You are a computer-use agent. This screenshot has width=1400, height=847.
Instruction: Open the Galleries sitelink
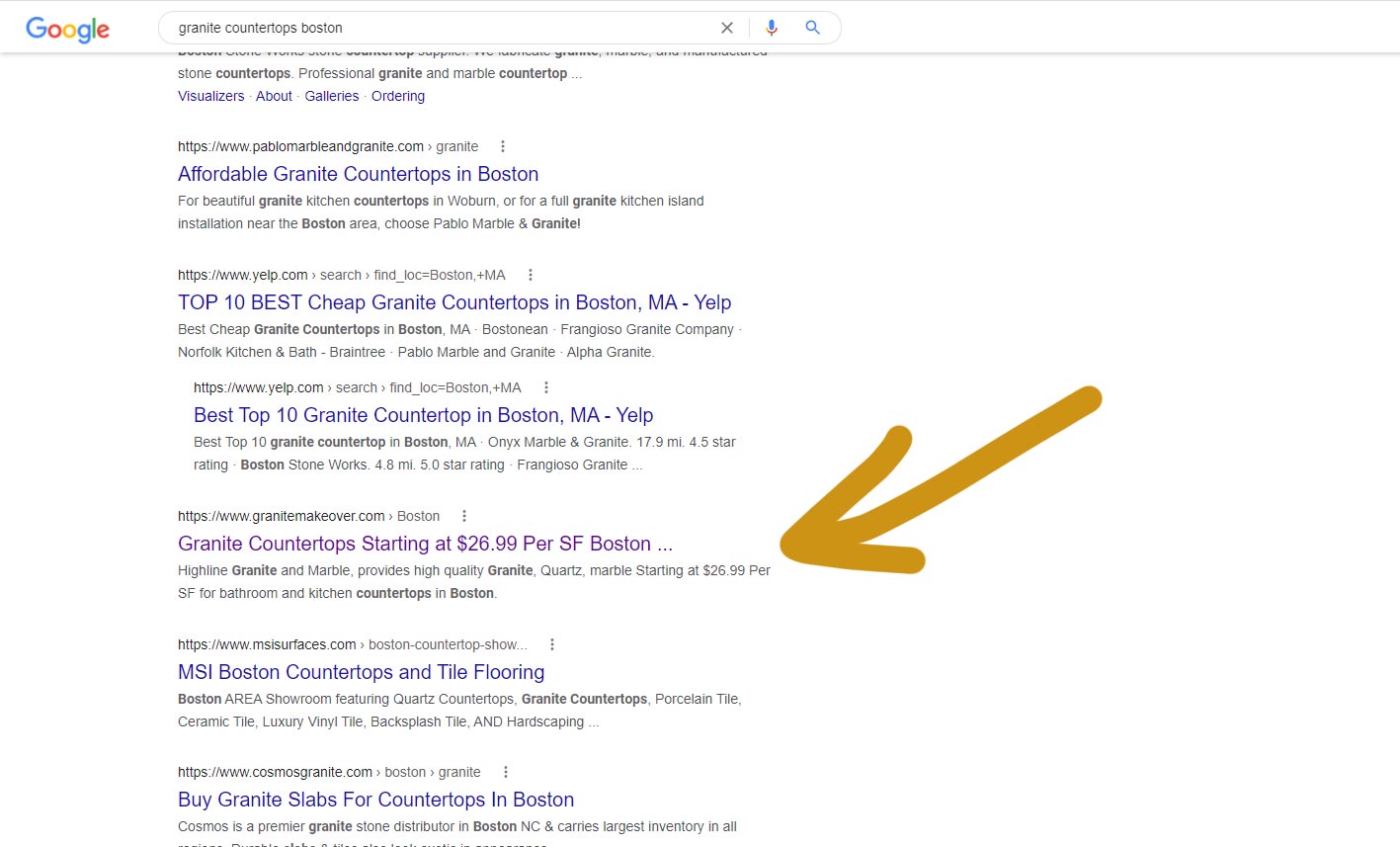(x=332, y=96)
